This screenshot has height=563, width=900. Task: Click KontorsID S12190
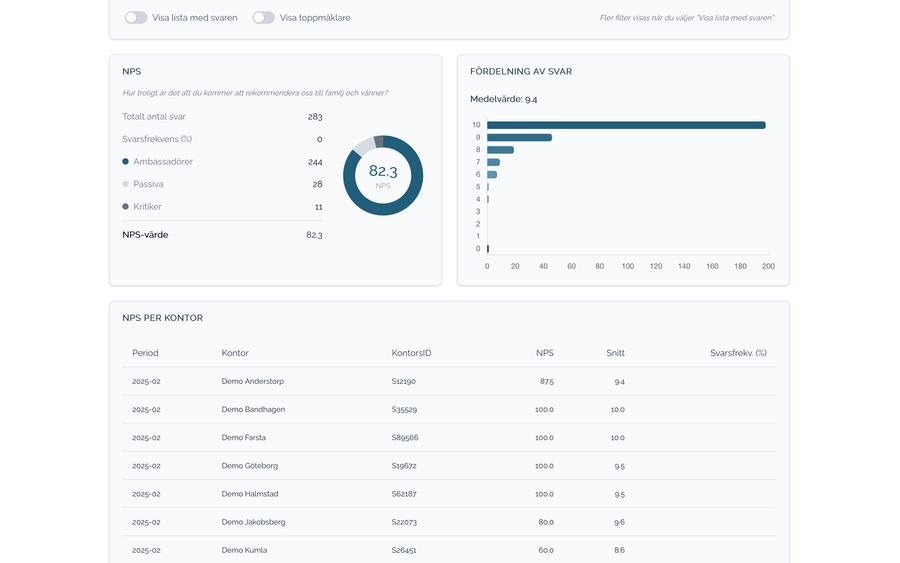coord(404,381)
